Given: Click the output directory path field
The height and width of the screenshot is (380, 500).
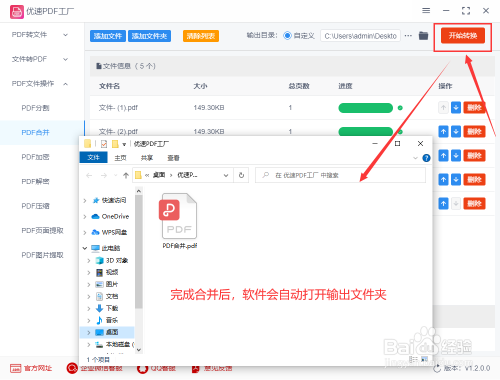Looking at the screenshot, I should tap(360, 36).
